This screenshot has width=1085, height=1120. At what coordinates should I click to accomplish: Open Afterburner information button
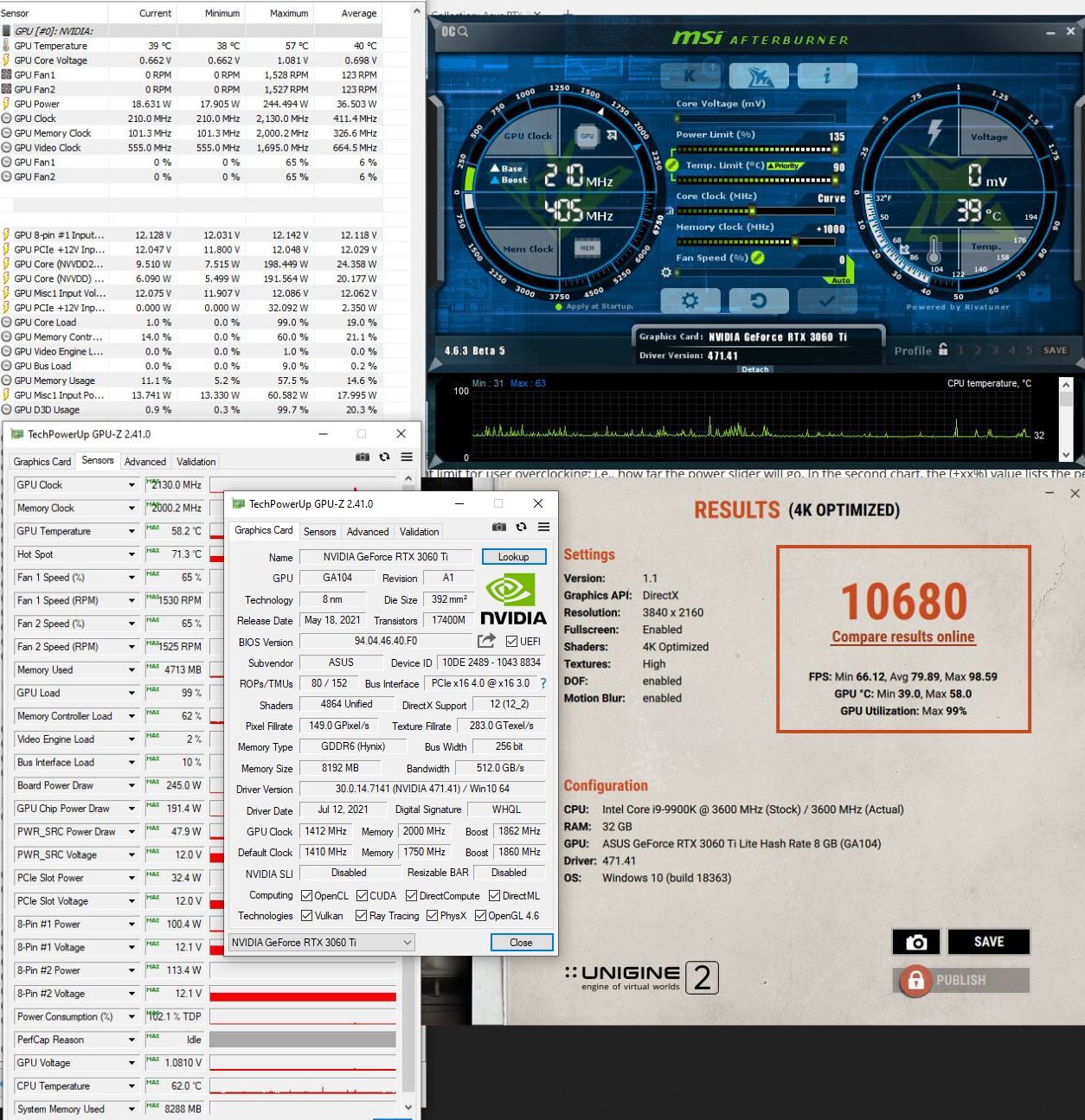[x=827, y=75]
